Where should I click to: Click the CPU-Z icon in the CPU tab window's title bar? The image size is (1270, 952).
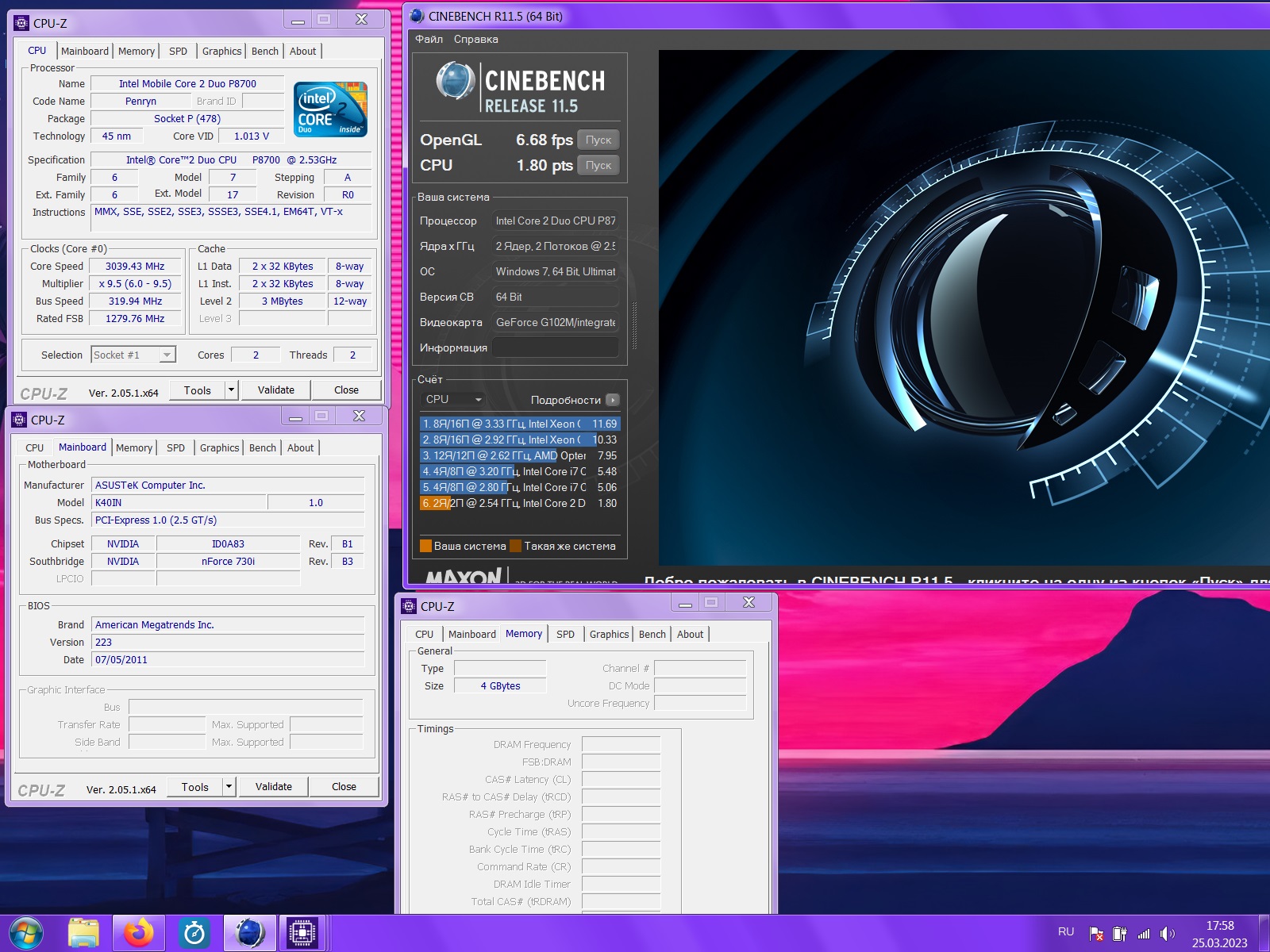[x=21, y=23]
